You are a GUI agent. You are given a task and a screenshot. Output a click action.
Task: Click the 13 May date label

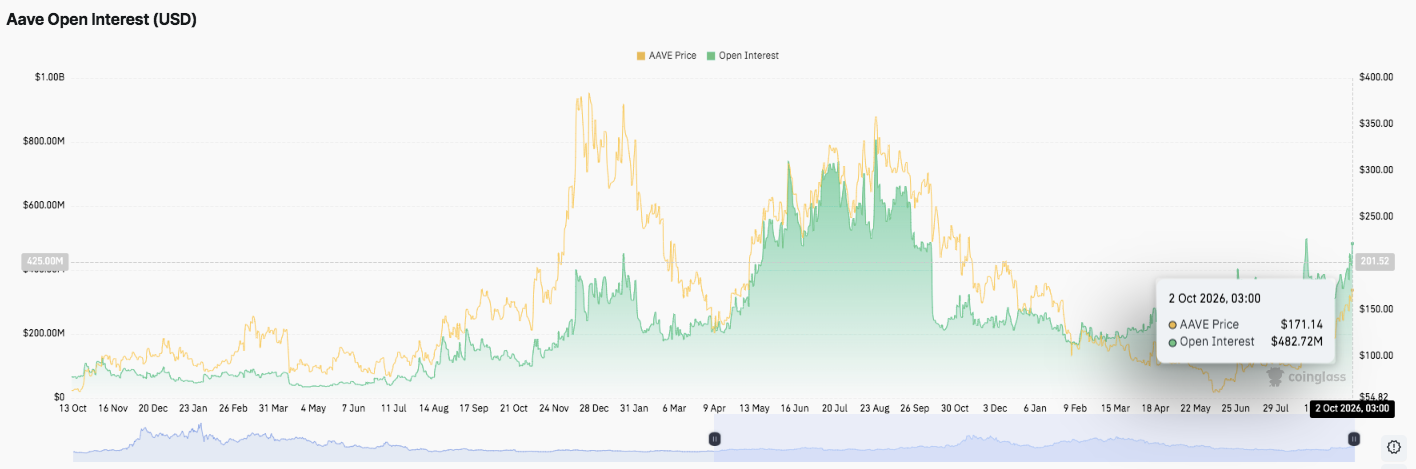[x=754, y=408]
